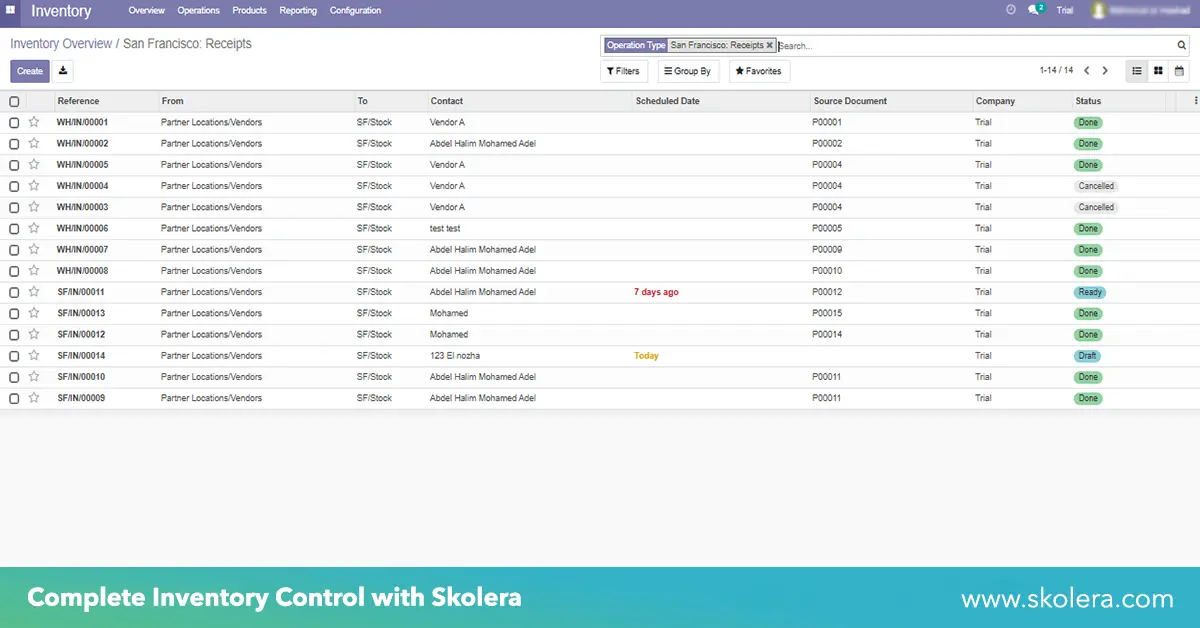Open the Filters dropdown
Image resolution: width=1200 pixels, height=628 pixels.
click(x=624, y=71)
